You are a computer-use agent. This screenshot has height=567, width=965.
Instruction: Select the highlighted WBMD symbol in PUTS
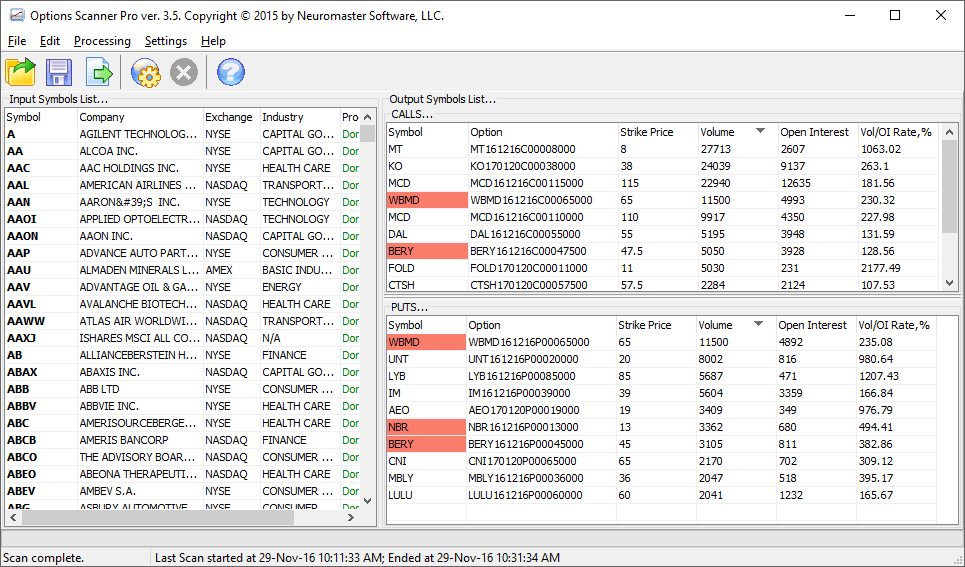(x=426, y=342)
